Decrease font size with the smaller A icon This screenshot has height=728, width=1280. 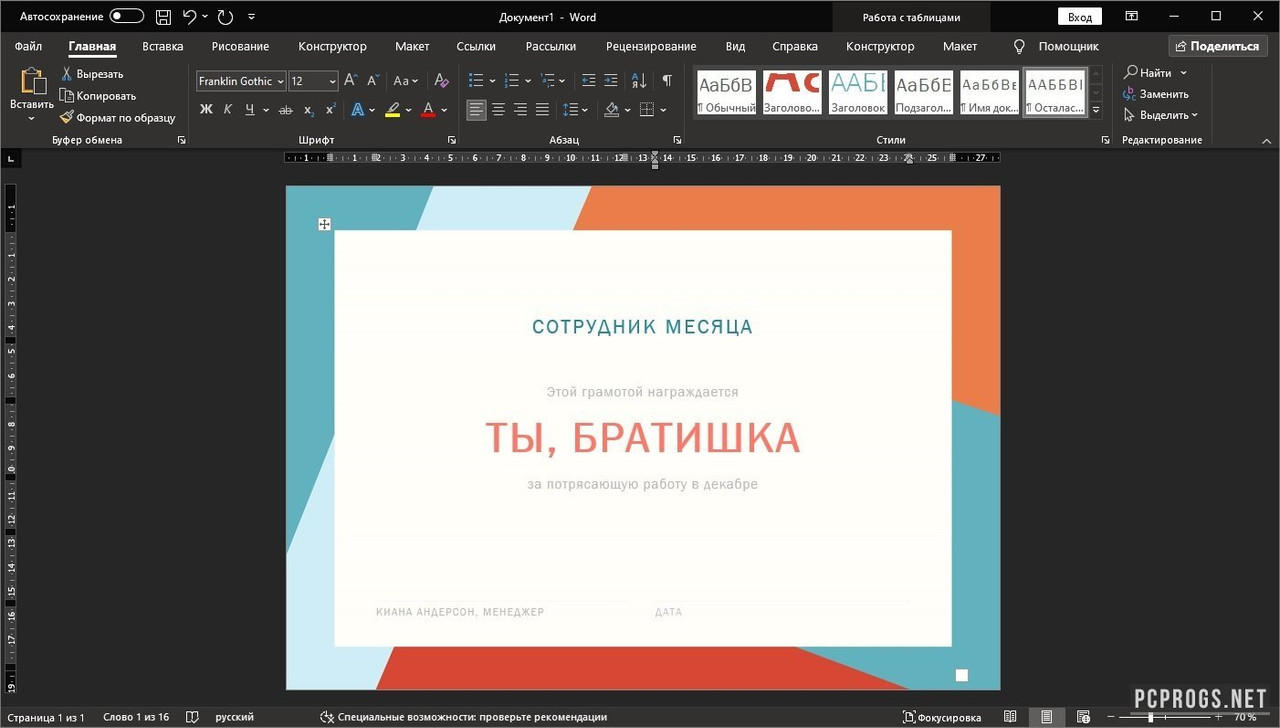pos(372,81)
